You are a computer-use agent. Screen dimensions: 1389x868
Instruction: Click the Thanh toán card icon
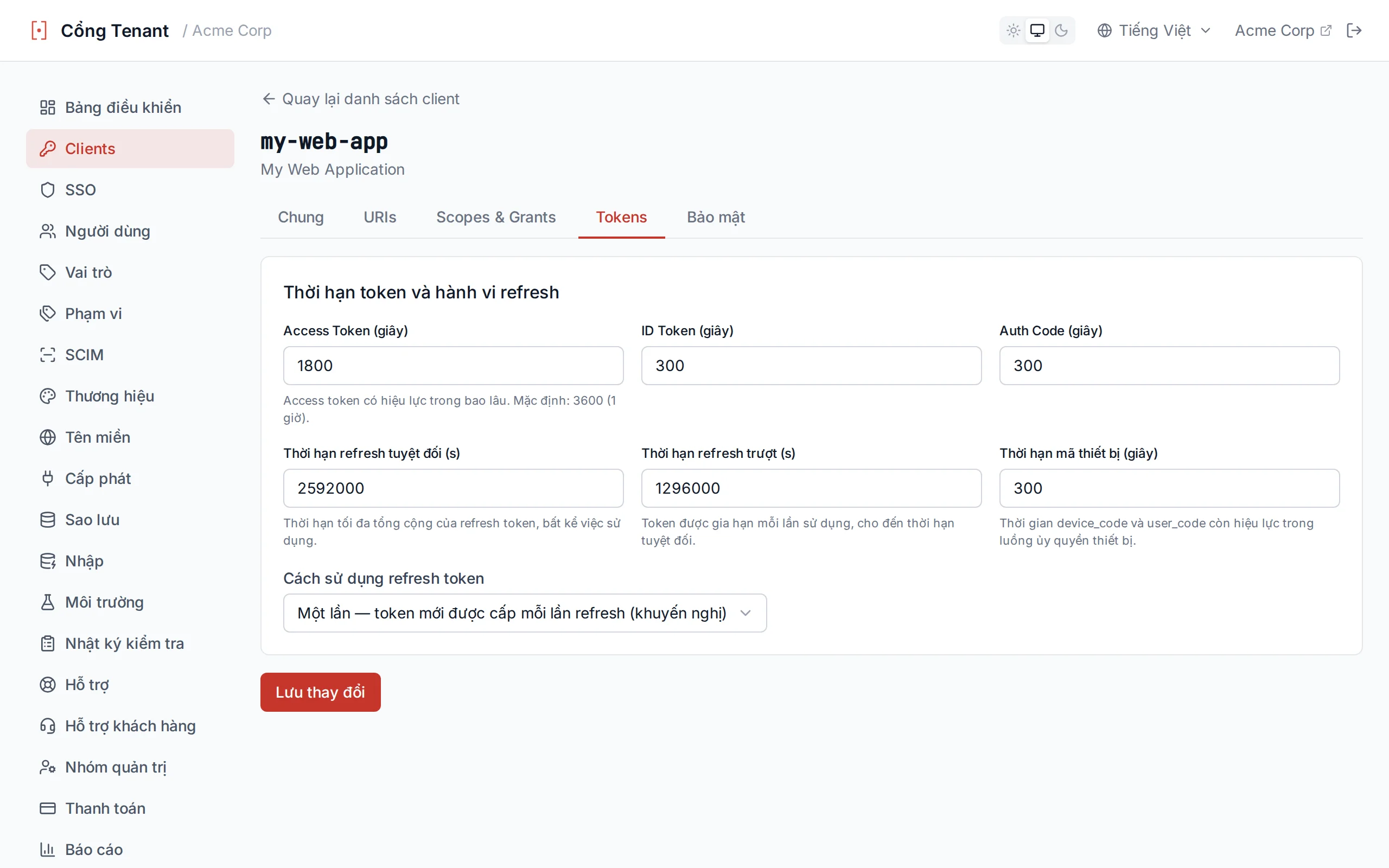[48, 808]
